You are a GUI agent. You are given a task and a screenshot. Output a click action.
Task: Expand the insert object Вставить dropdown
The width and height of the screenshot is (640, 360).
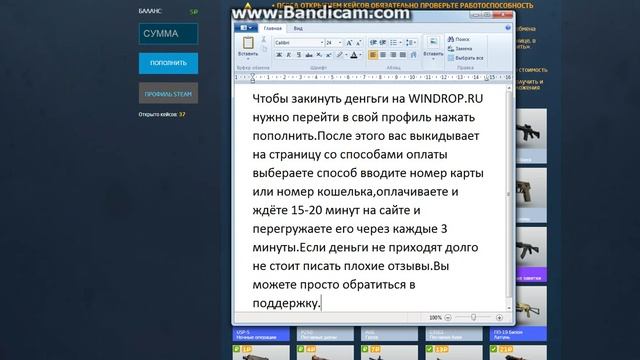[433, 59]
